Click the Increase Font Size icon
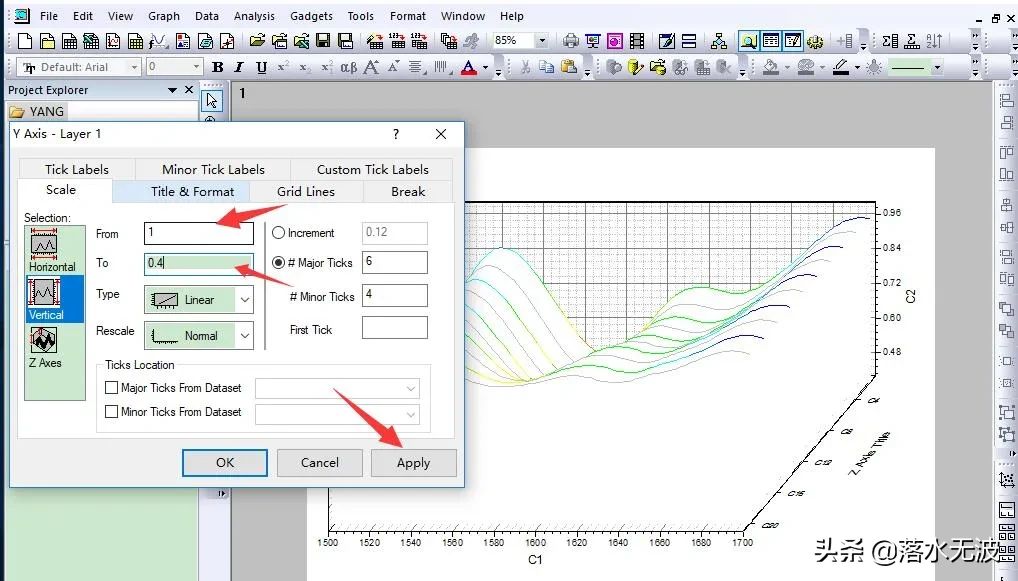This screenshot has width=1018, height=581. (371, 67)
